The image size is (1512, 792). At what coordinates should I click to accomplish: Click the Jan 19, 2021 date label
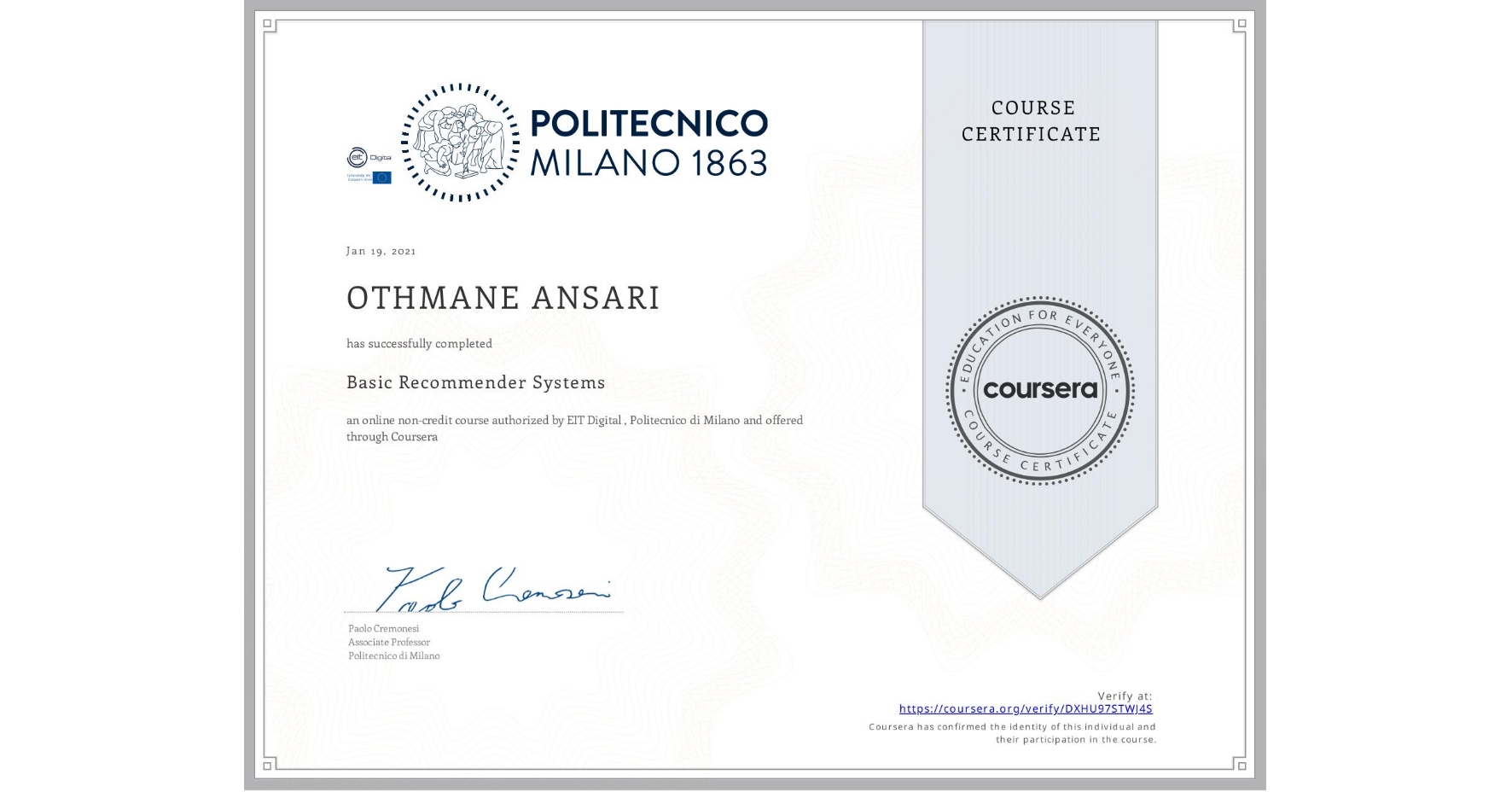tap(381, 250)
